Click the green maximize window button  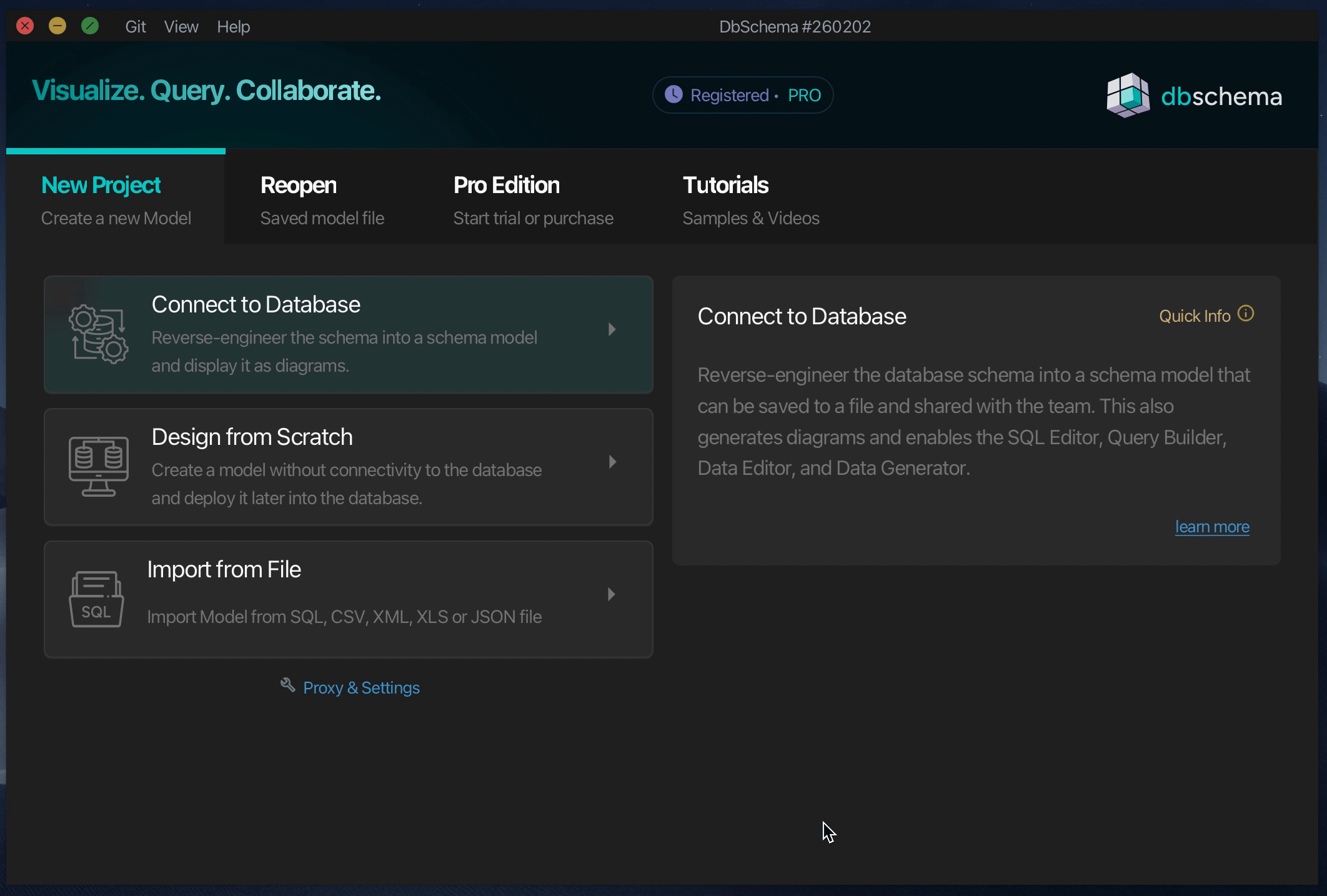(90, 26)
